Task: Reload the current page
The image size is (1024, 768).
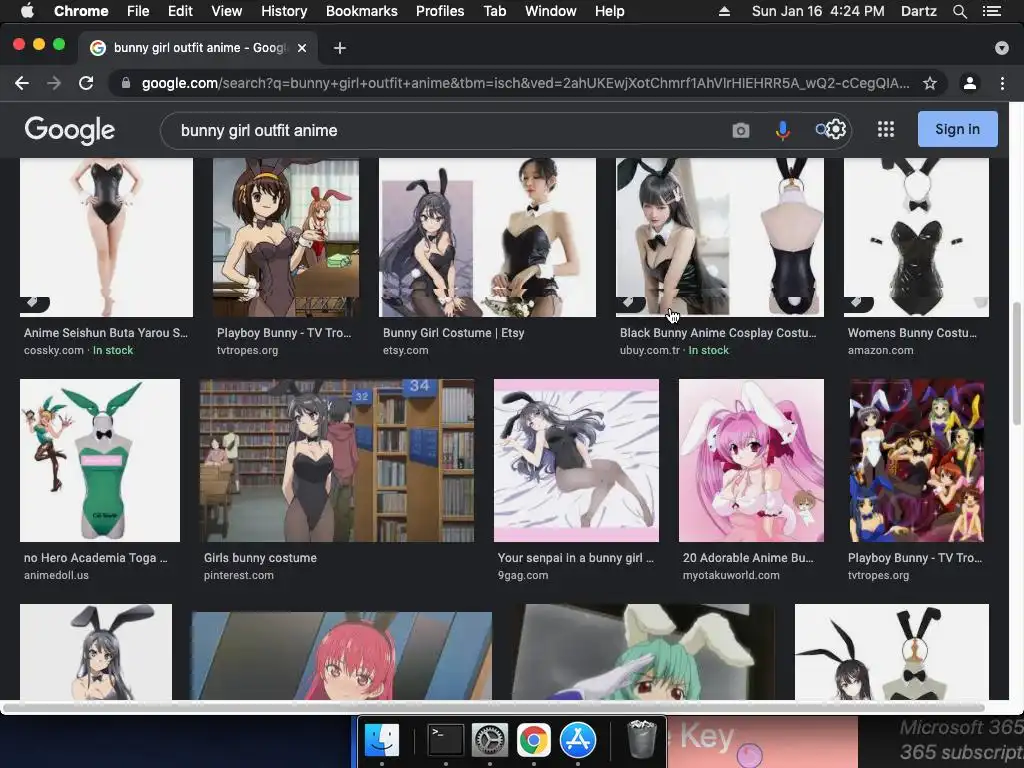Action: click(x=86, y=83)
